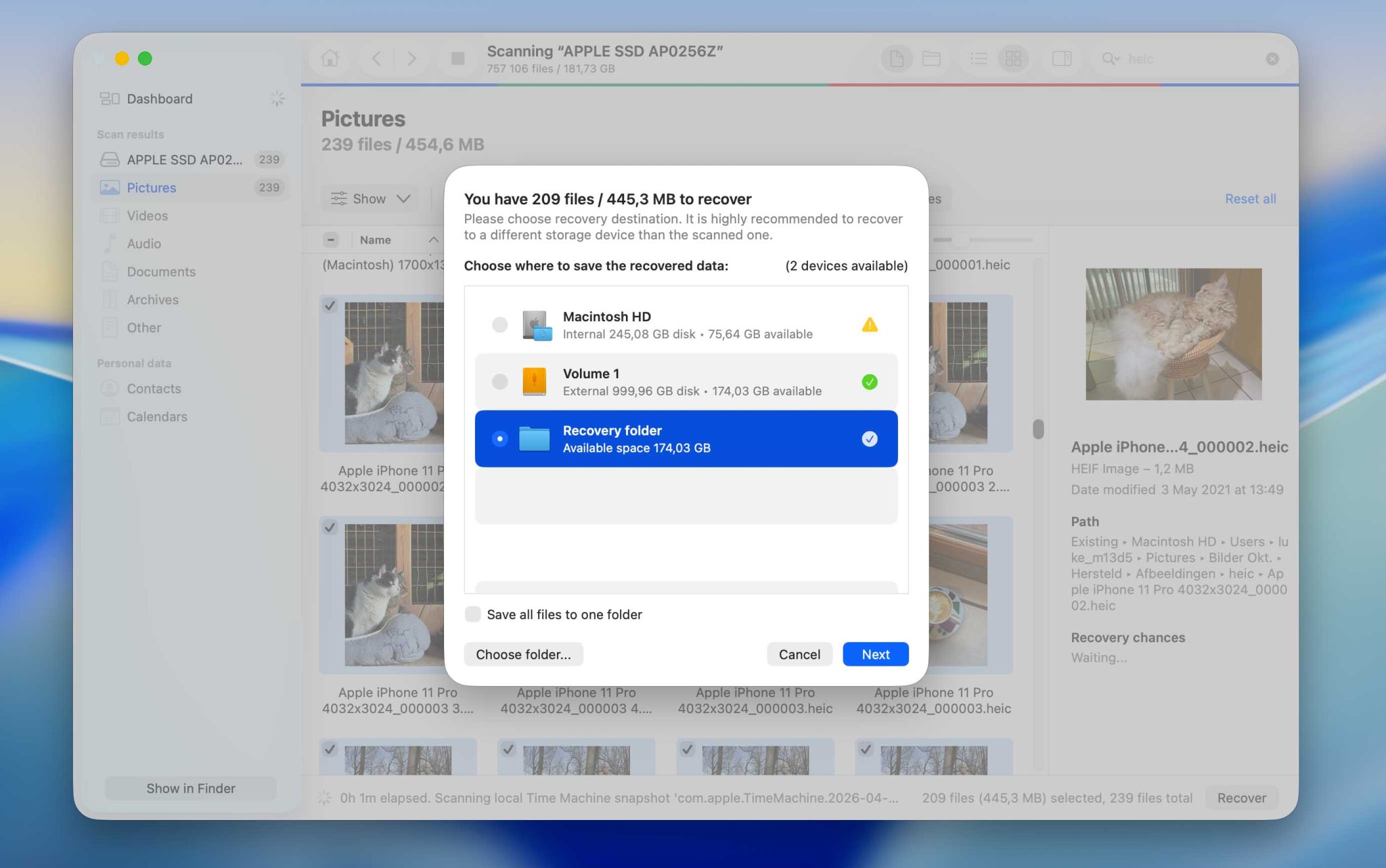The image size is (1386, 868).
Task: Go to the home screen icon
Action: pos(330,59)
